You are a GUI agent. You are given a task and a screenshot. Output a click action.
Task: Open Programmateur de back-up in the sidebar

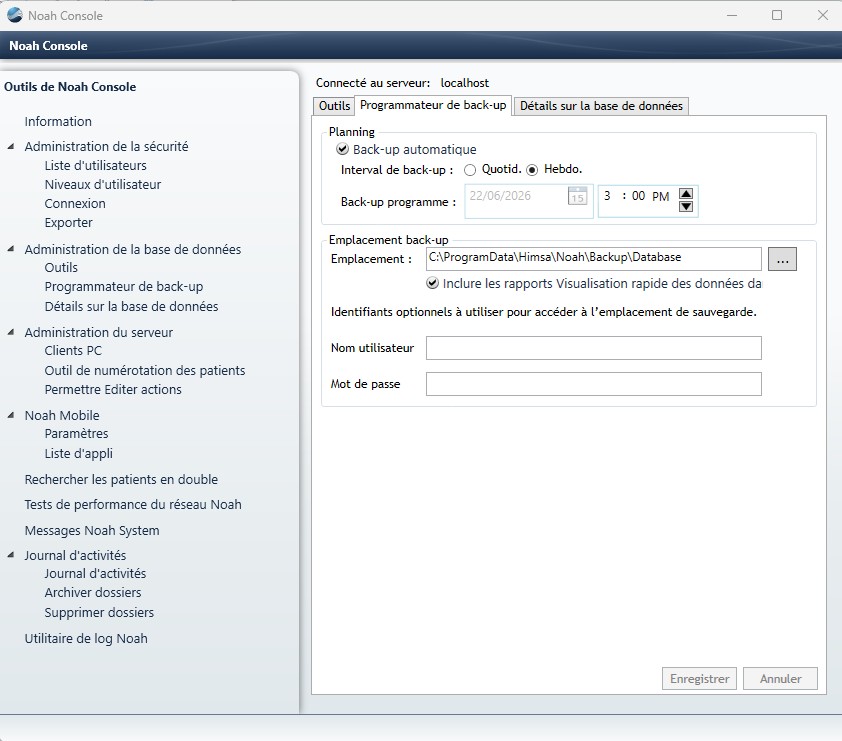(x=124, y=287)
